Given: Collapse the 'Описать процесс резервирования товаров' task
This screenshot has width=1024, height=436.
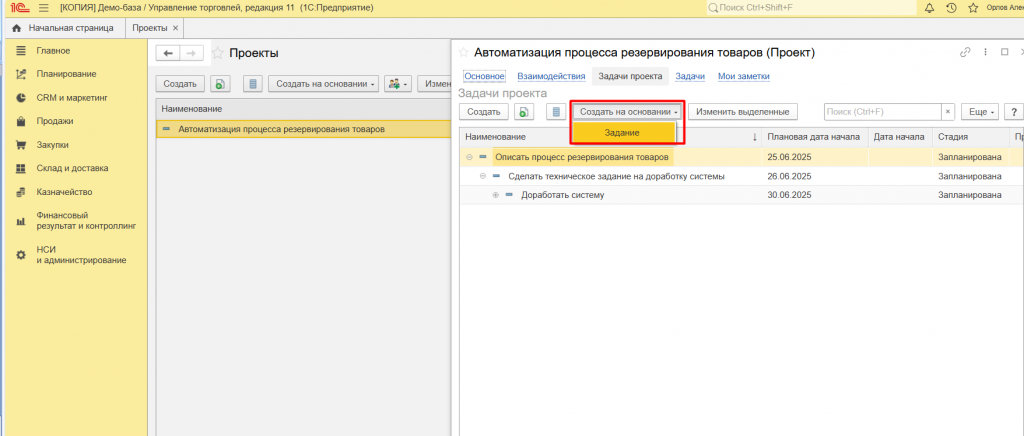Looking at the screenshot, I should [469, 157].
